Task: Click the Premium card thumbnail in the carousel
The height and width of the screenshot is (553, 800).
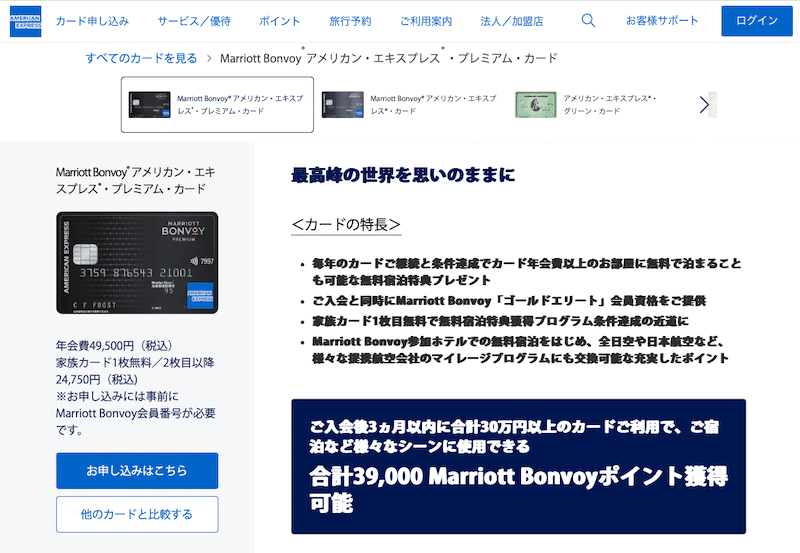Action: pos(149,105)
